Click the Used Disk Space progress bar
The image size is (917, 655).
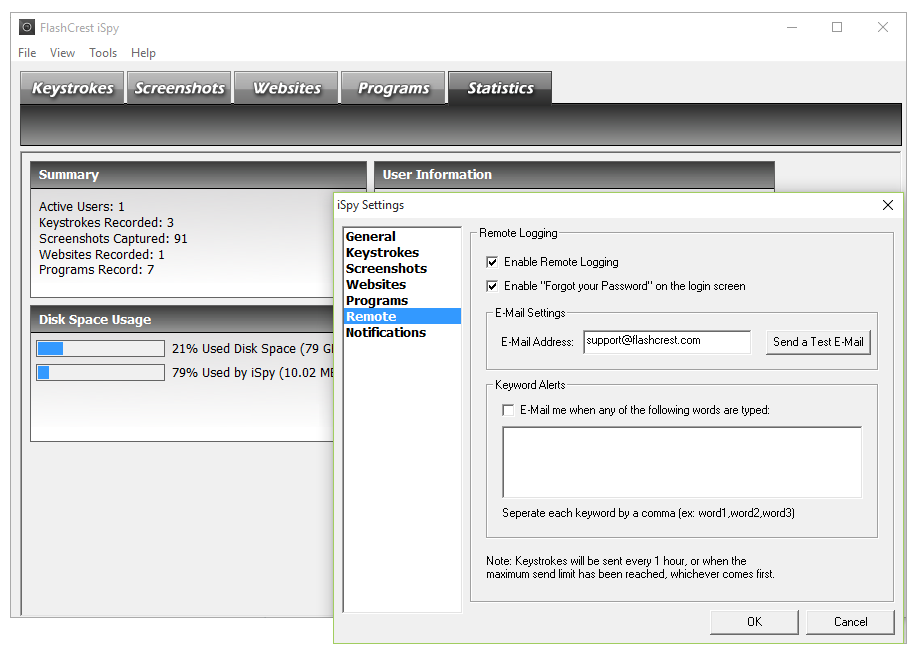click(x=100, y=349)
